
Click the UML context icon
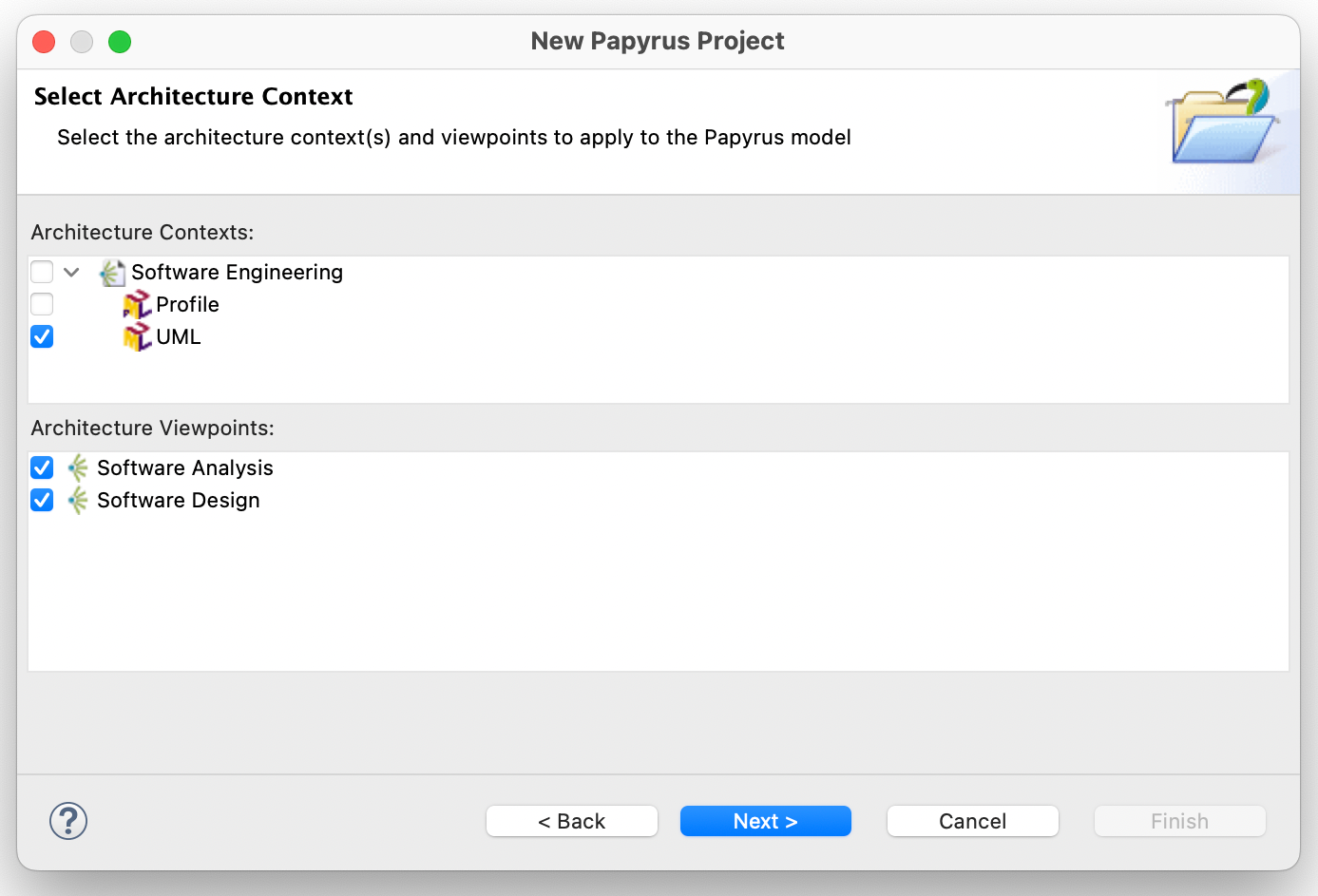137,337
